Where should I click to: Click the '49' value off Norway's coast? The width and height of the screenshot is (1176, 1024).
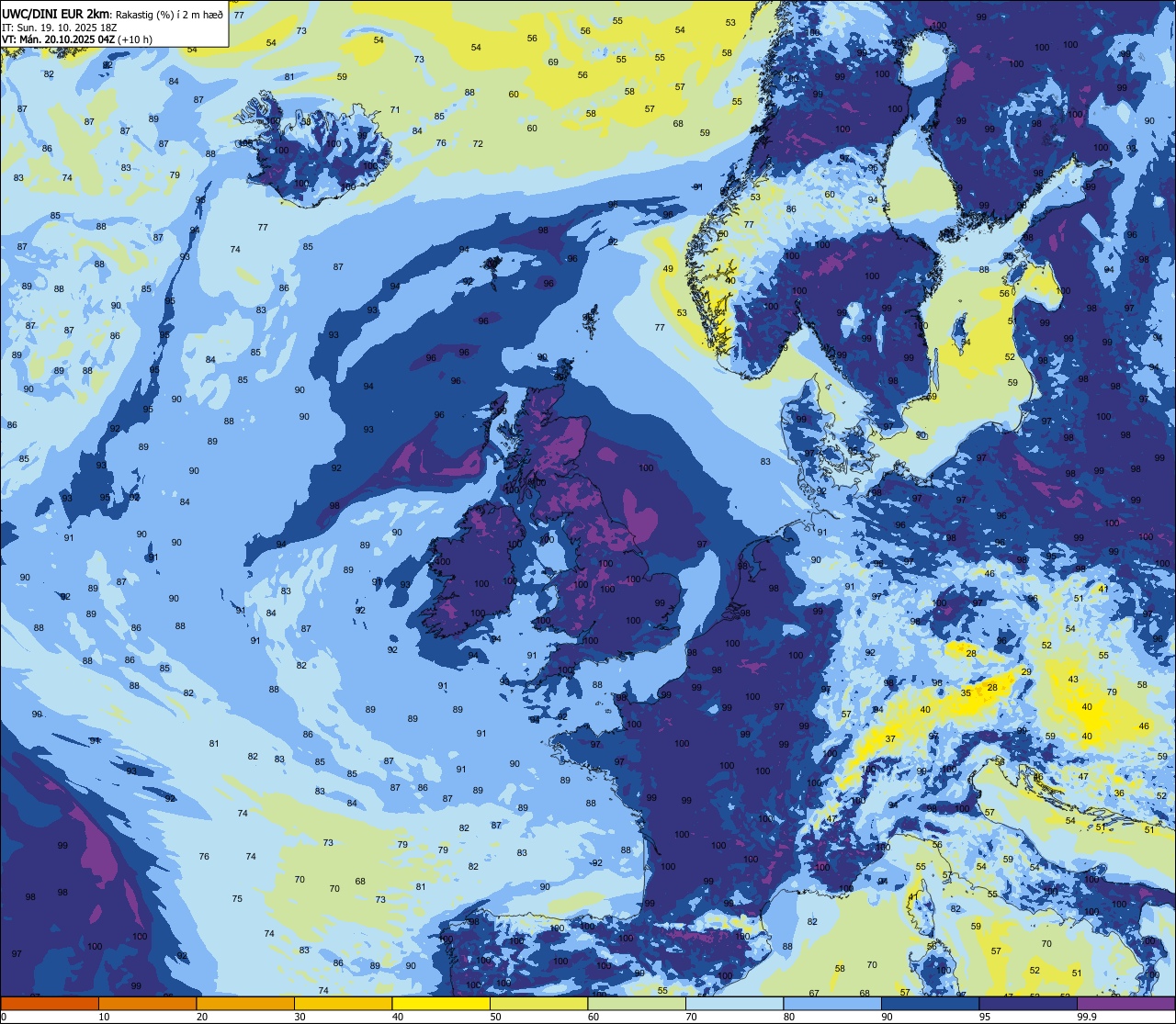click(668, 269)
